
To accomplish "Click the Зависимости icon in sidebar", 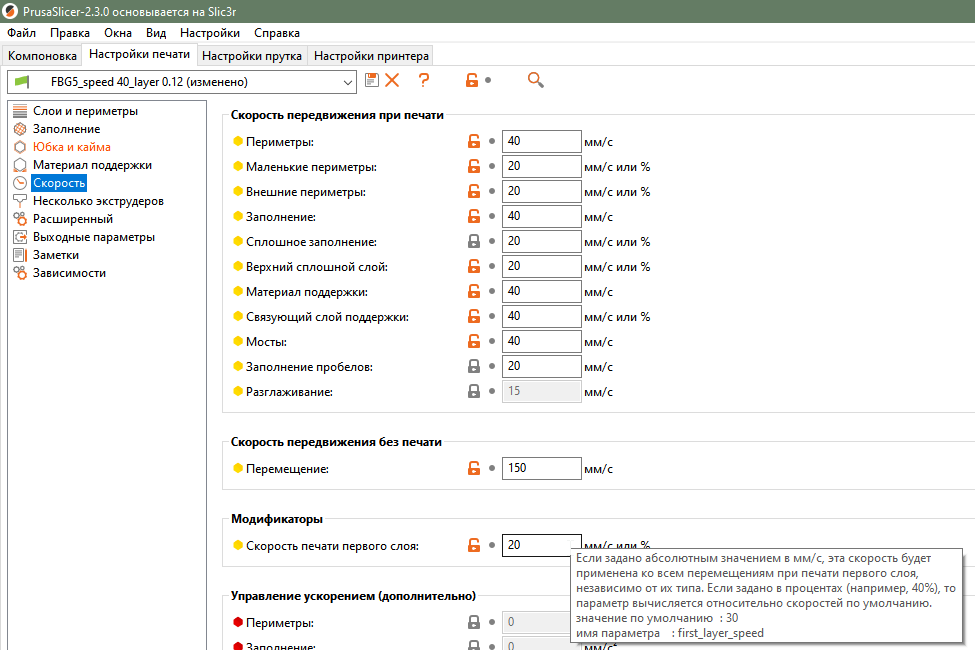I will point(20,273).
